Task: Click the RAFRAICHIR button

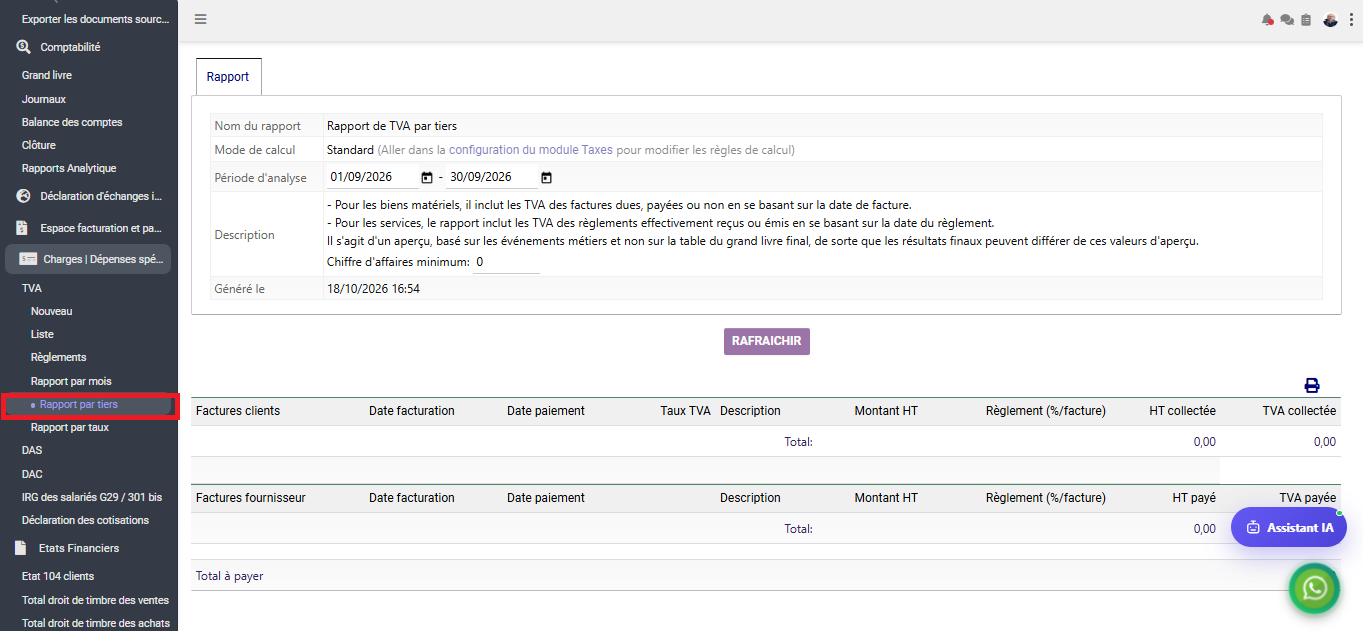Action: coord(767,341)
